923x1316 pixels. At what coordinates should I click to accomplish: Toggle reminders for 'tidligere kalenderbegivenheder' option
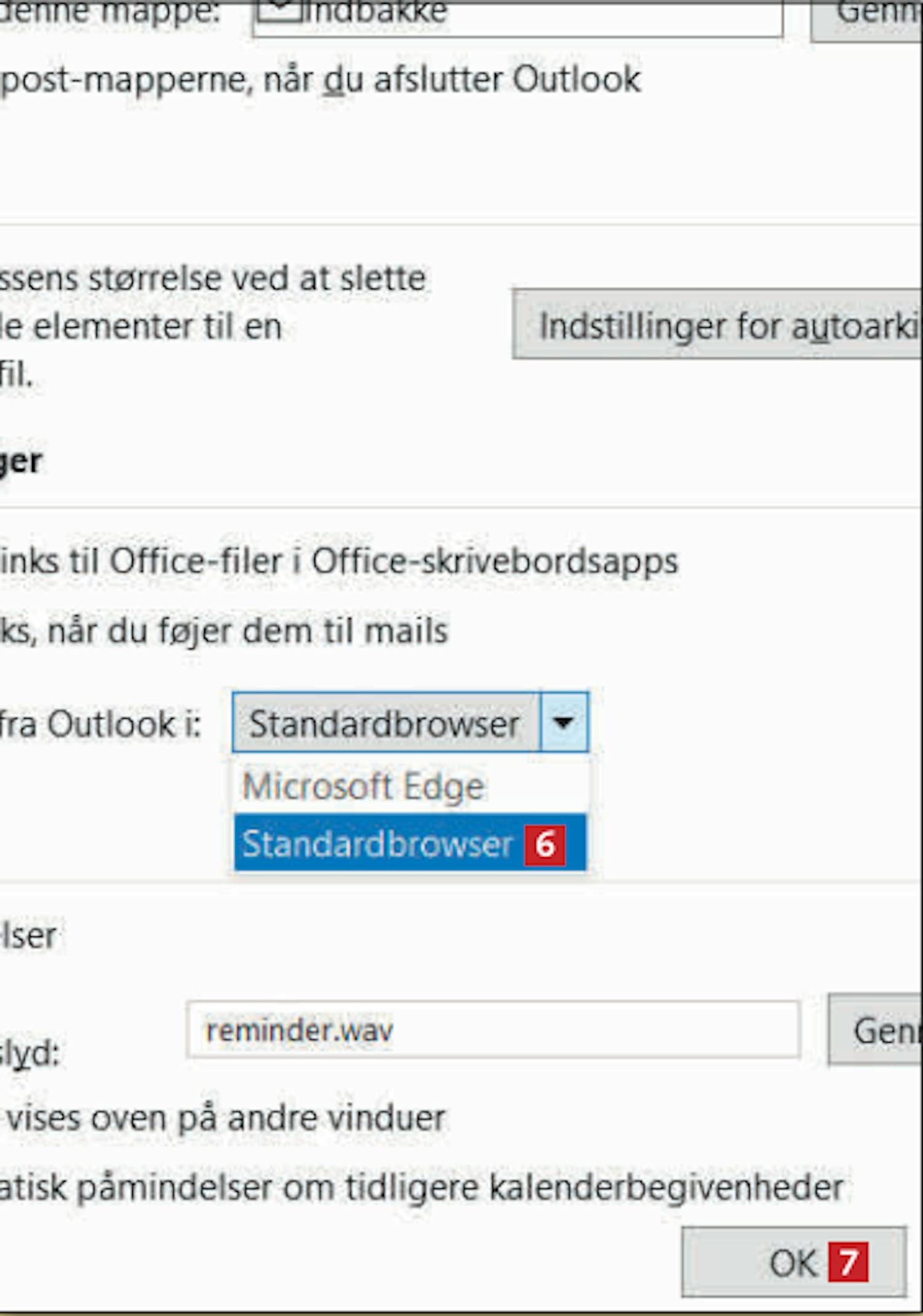[422, 1187]
